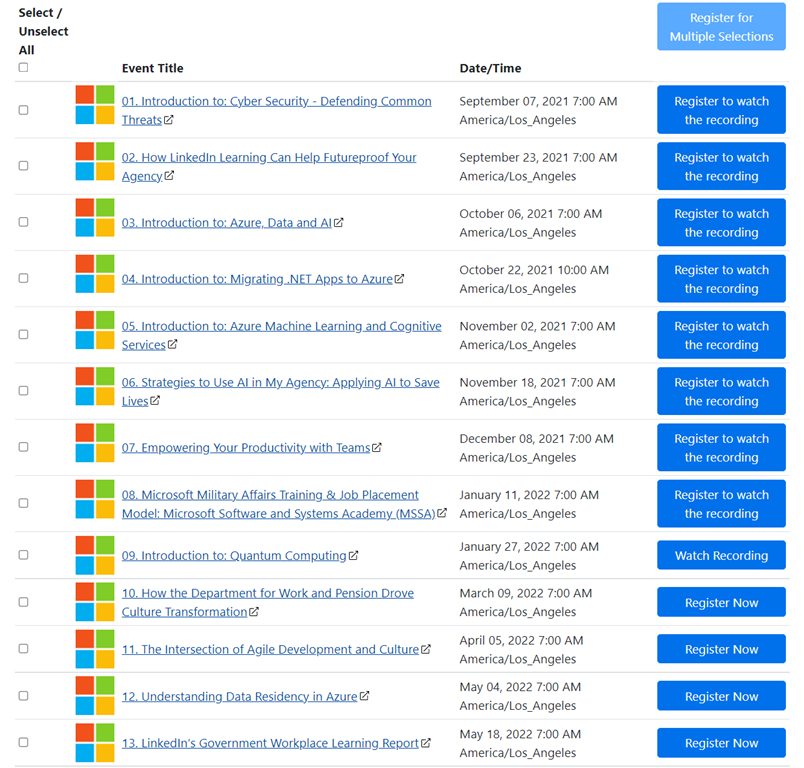The height and width of the screenshot is (768, 804).
Task: Check the box for LinkedIn's Government Workplace Report
Action: click(23, 743)
